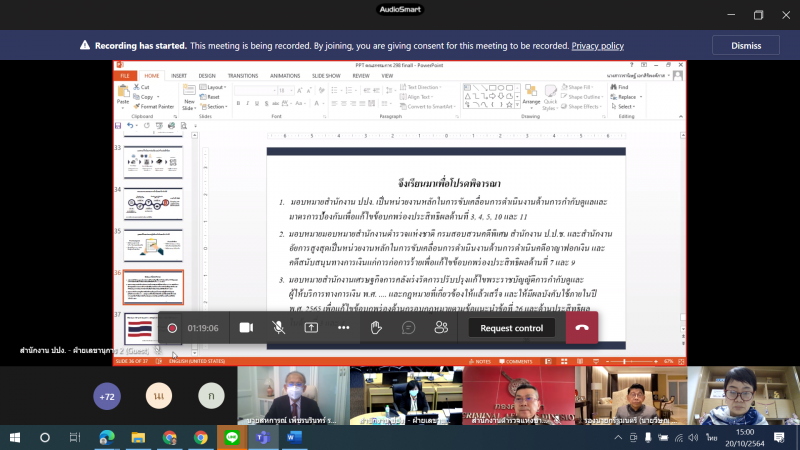The image size is (800, 450).
Task: Open Microsoft Edge from taskbar
Action: 107,437
